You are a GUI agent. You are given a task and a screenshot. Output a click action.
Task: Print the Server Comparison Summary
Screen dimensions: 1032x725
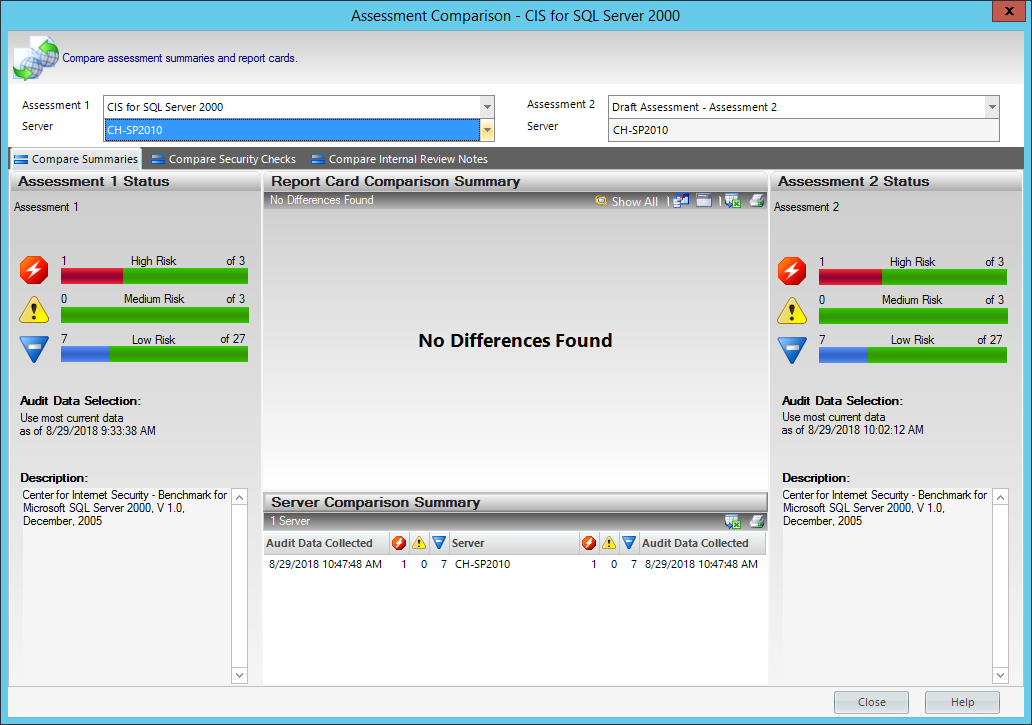757,521
